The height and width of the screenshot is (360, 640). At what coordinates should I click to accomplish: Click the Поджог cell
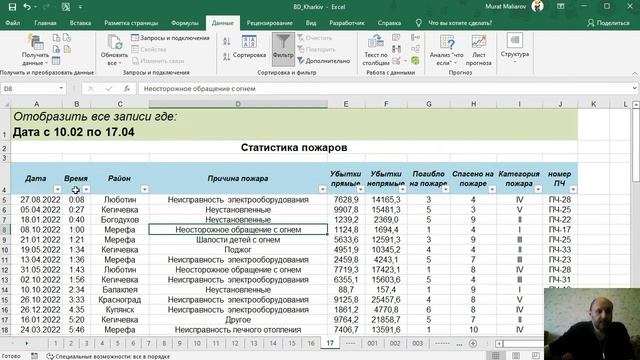coord(238,249)
